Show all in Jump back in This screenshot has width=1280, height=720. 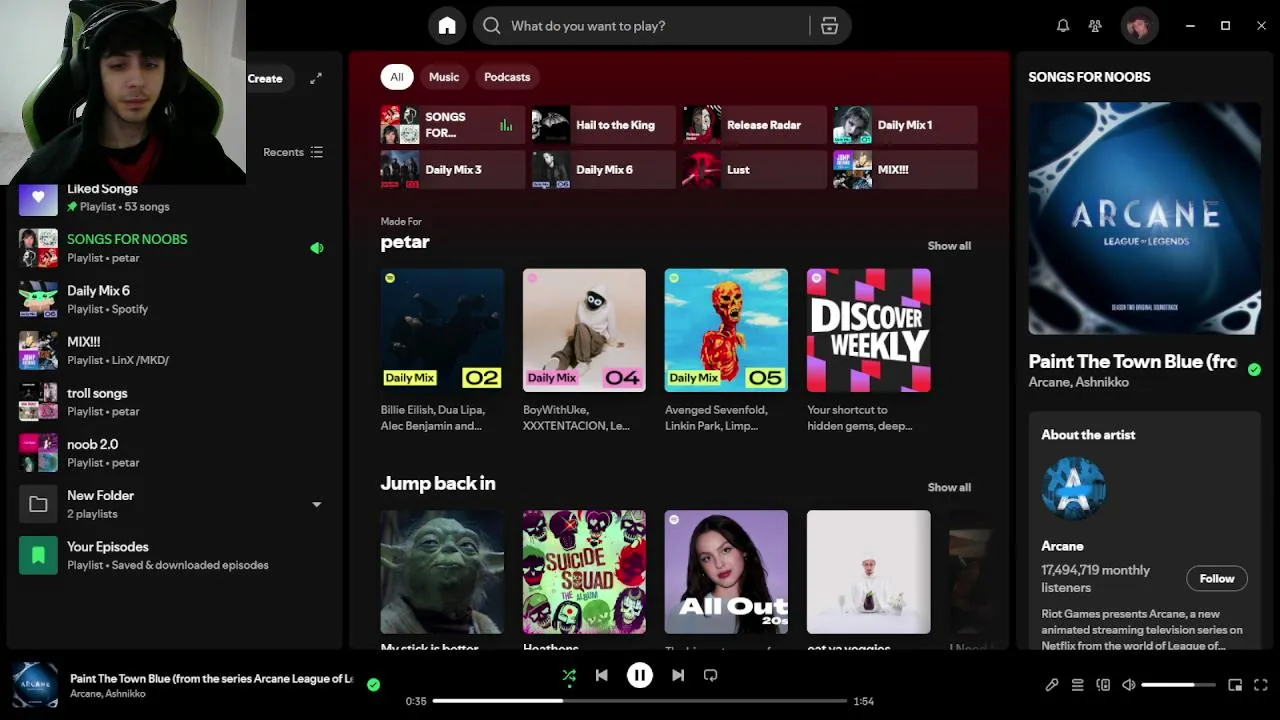tap(949, 488)
